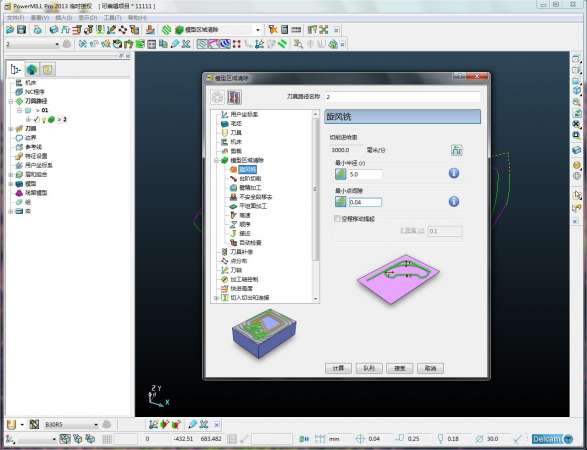Select 点分布 in the dialog tree
Image resolution: width=587 pixels, height=450 pixels.
pyautogui.click(x=238, y=261)
